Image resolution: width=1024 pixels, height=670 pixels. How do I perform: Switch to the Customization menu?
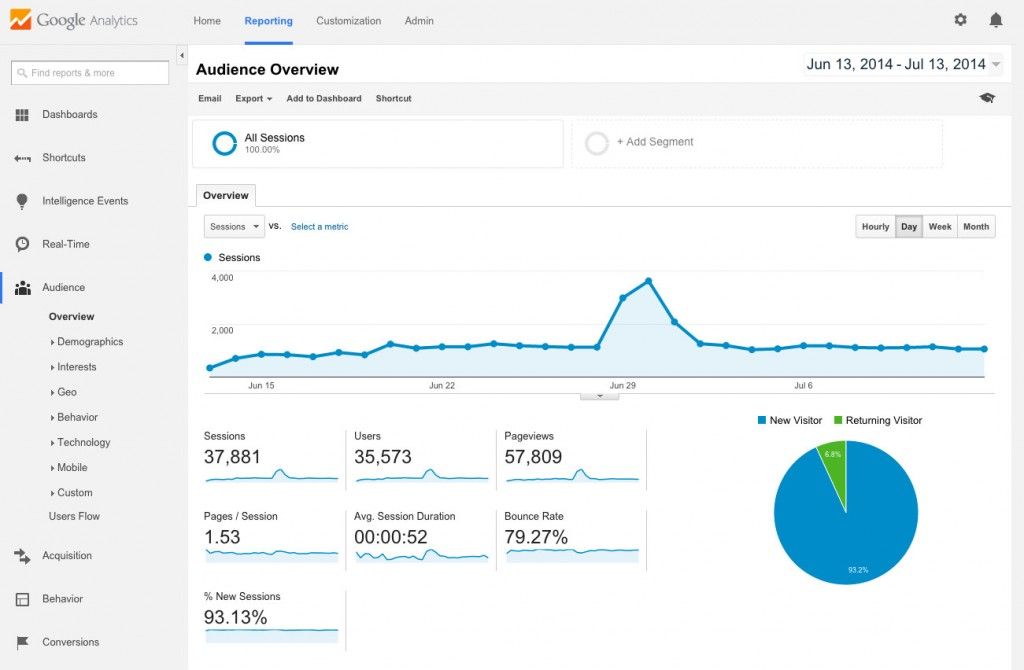click(x=348, y=20)
